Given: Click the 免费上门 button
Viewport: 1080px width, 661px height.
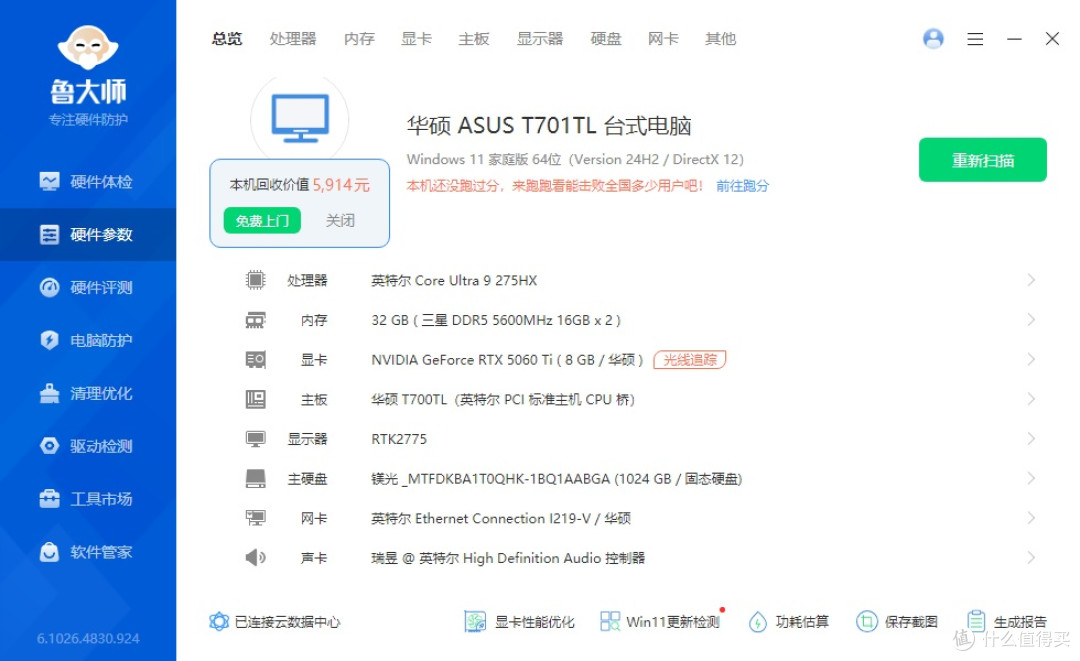Looking at the screenshot, I should coord(262,220).
